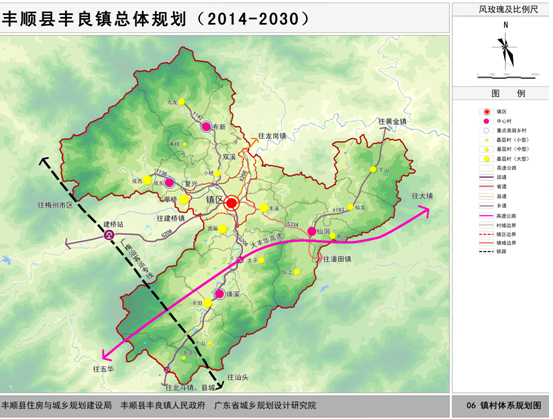Screen dimensions: 553x419
Task: Click the yellow 下山 village dot
Action: pyautogui.click(x=373, y=169)
